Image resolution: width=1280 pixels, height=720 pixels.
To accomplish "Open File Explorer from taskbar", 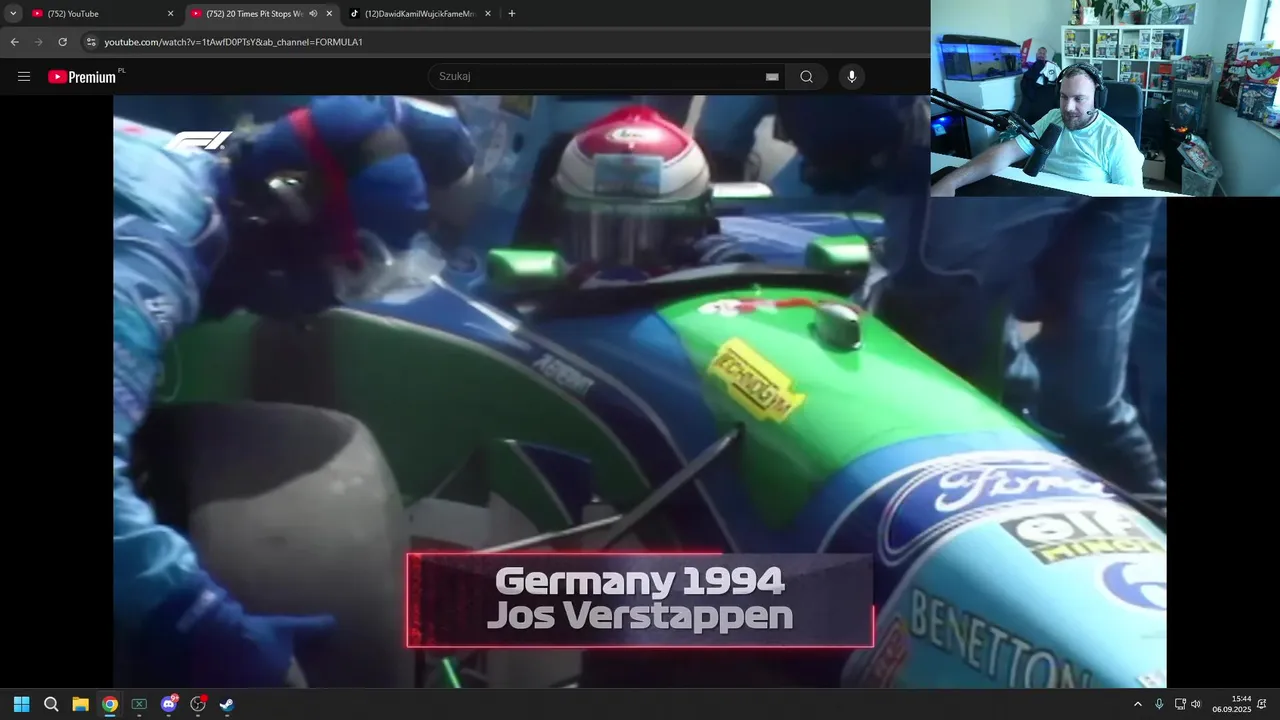I will [80, 704].
